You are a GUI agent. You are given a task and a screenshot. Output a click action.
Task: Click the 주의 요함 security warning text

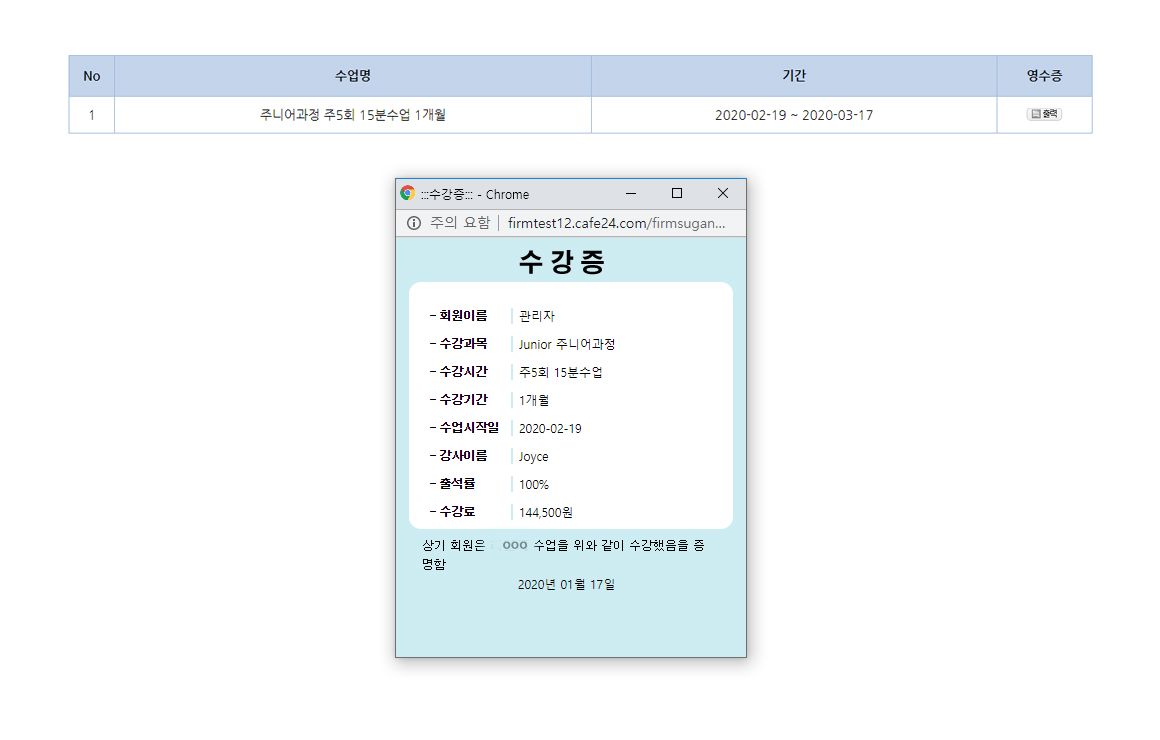460,223
